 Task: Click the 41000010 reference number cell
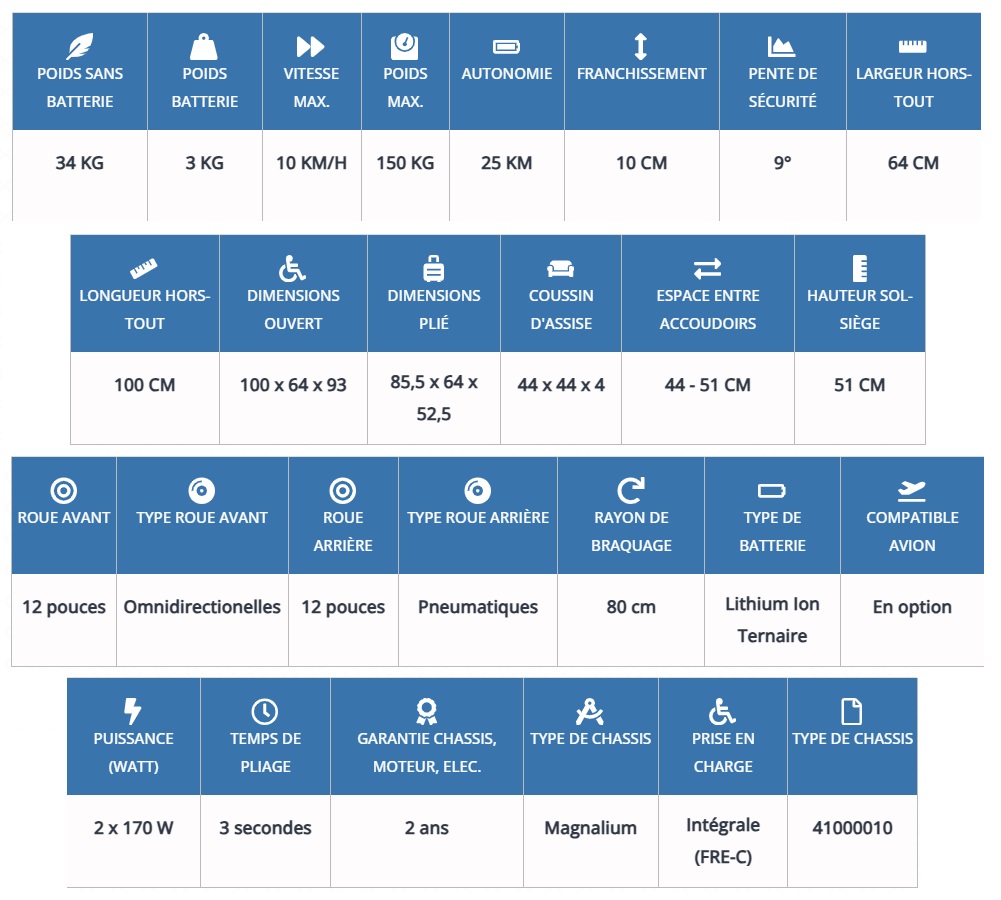tap(852, 828)
